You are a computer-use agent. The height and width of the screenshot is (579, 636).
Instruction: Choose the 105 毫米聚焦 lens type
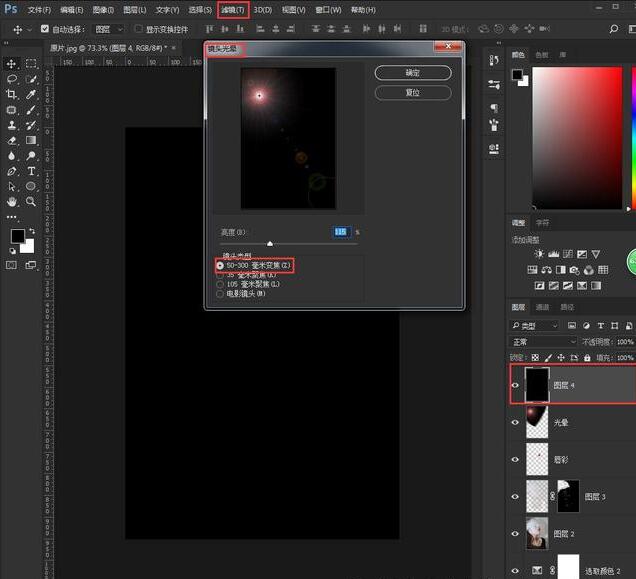click(221, 285)
